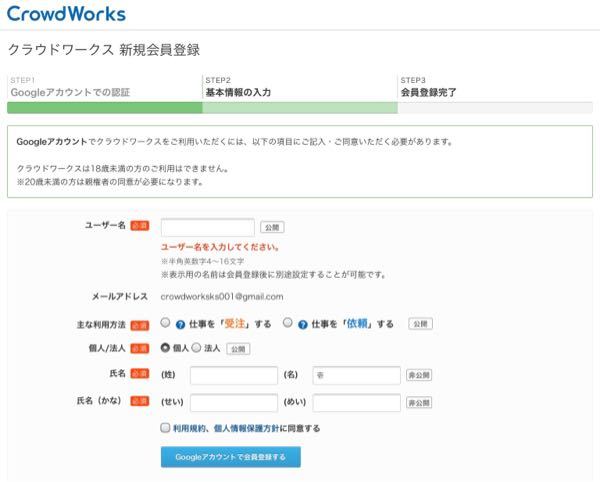The height and width of the screenshot is (482, 600).
Task: Choose the 個人 radio option
Action: (x=165, y=347)
